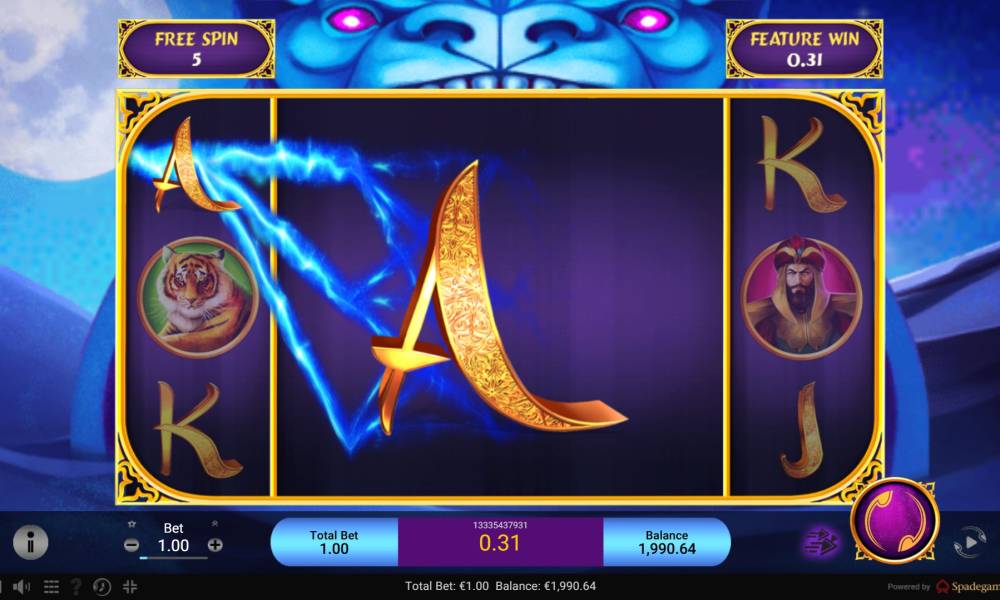The image size is (1000, 600).
Task: Open the game info button
Action: [30, 543]
